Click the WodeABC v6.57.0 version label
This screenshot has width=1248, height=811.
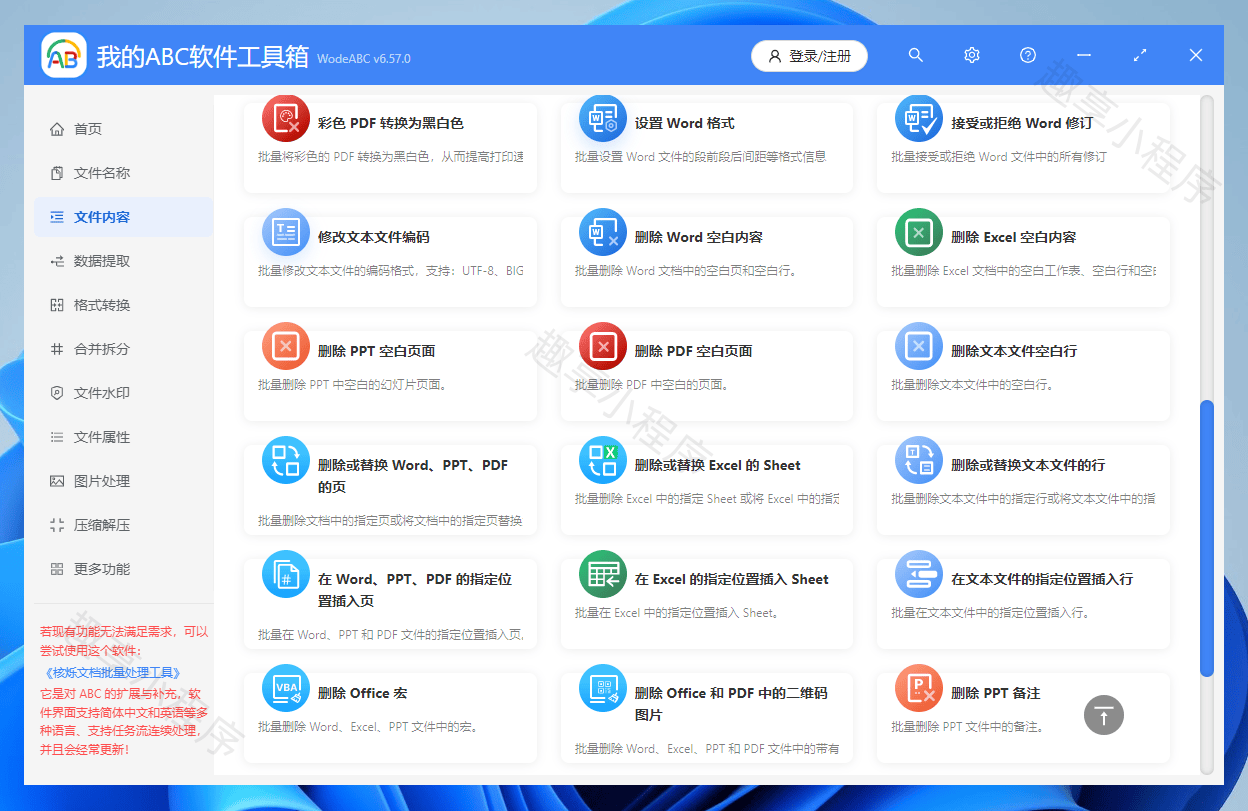coord(364,59)
